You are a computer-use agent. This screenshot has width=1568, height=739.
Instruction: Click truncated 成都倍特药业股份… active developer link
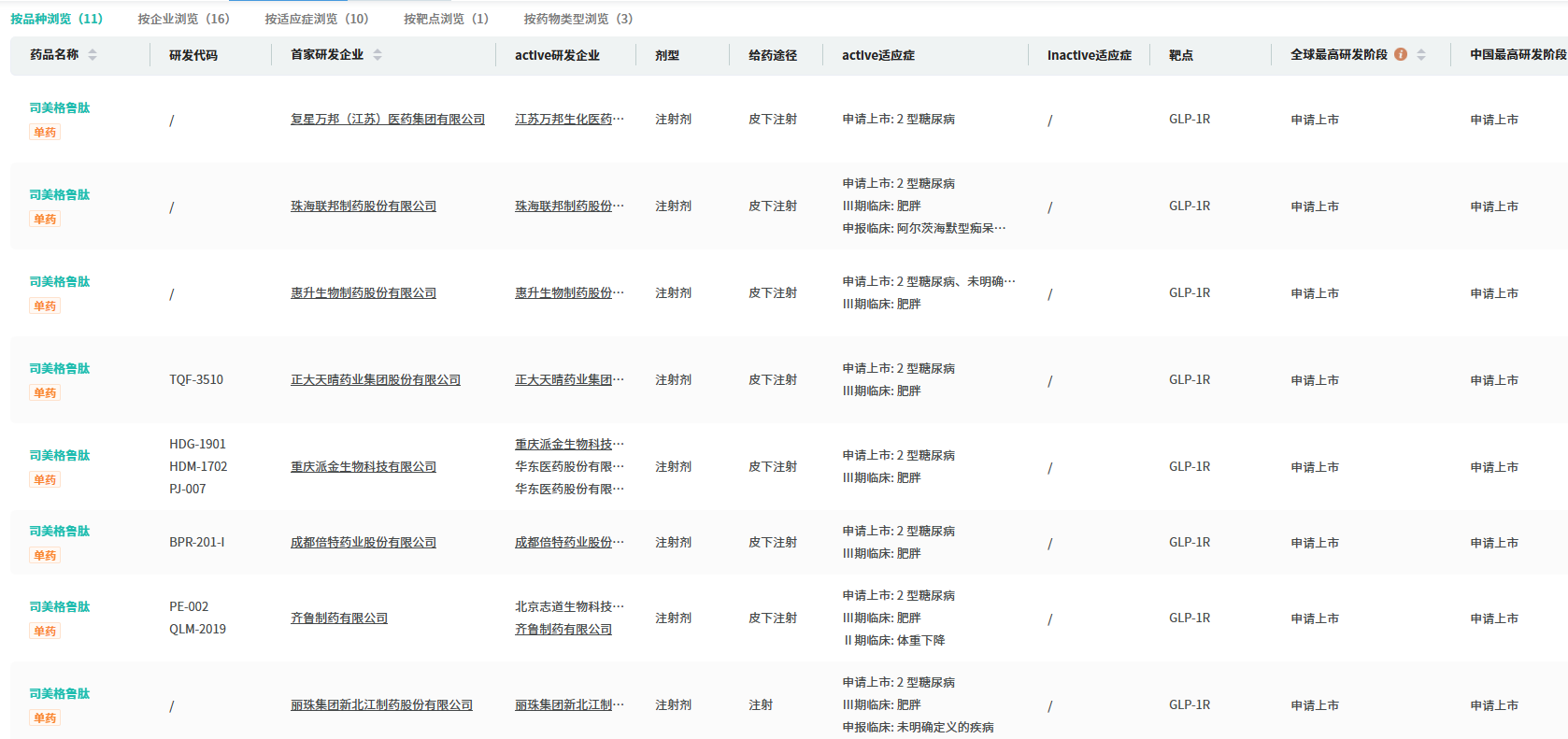click(x=569, y=543)
